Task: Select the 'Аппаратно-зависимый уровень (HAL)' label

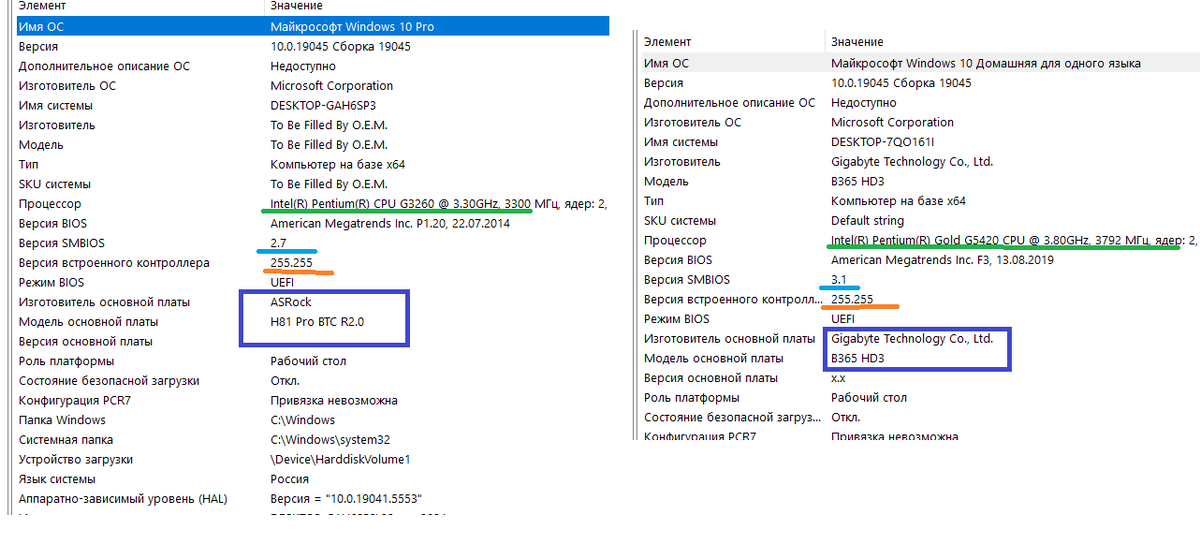Action: (x=123, y=499)
